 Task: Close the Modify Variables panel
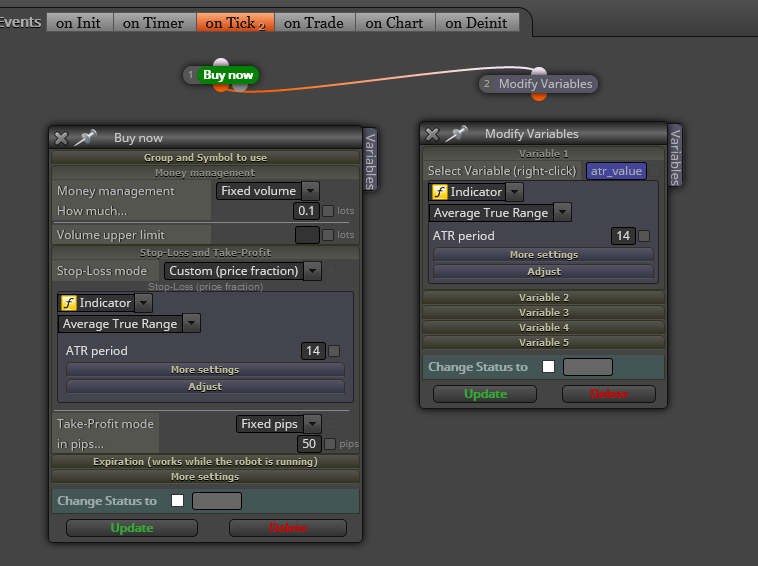[x=432, y=134]
